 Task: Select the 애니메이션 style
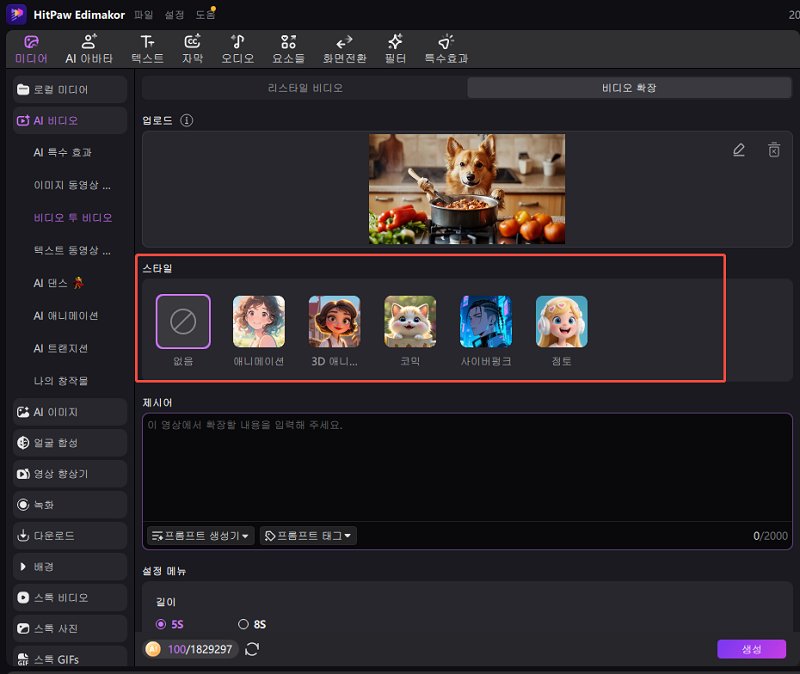[x=259, y=321]
